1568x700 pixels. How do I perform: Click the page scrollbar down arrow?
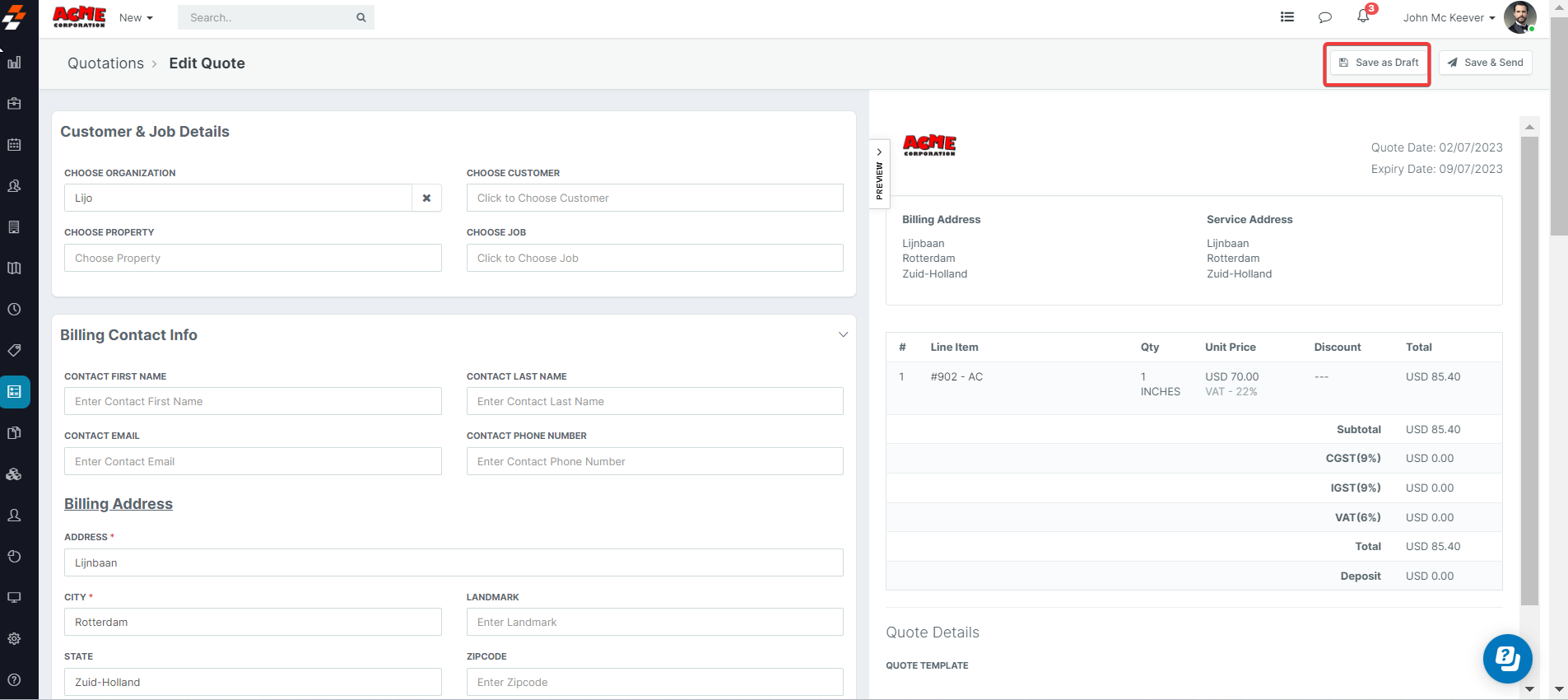tap(1559, 689)
